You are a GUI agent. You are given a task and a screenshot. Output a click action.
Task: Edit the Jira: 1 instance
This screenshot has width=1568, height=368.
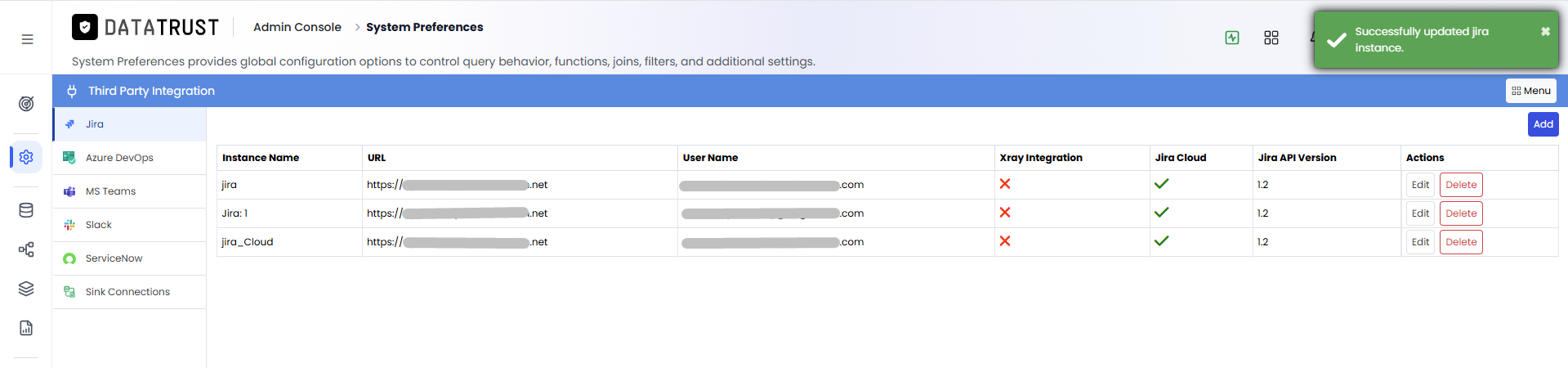coord(1420,213)
